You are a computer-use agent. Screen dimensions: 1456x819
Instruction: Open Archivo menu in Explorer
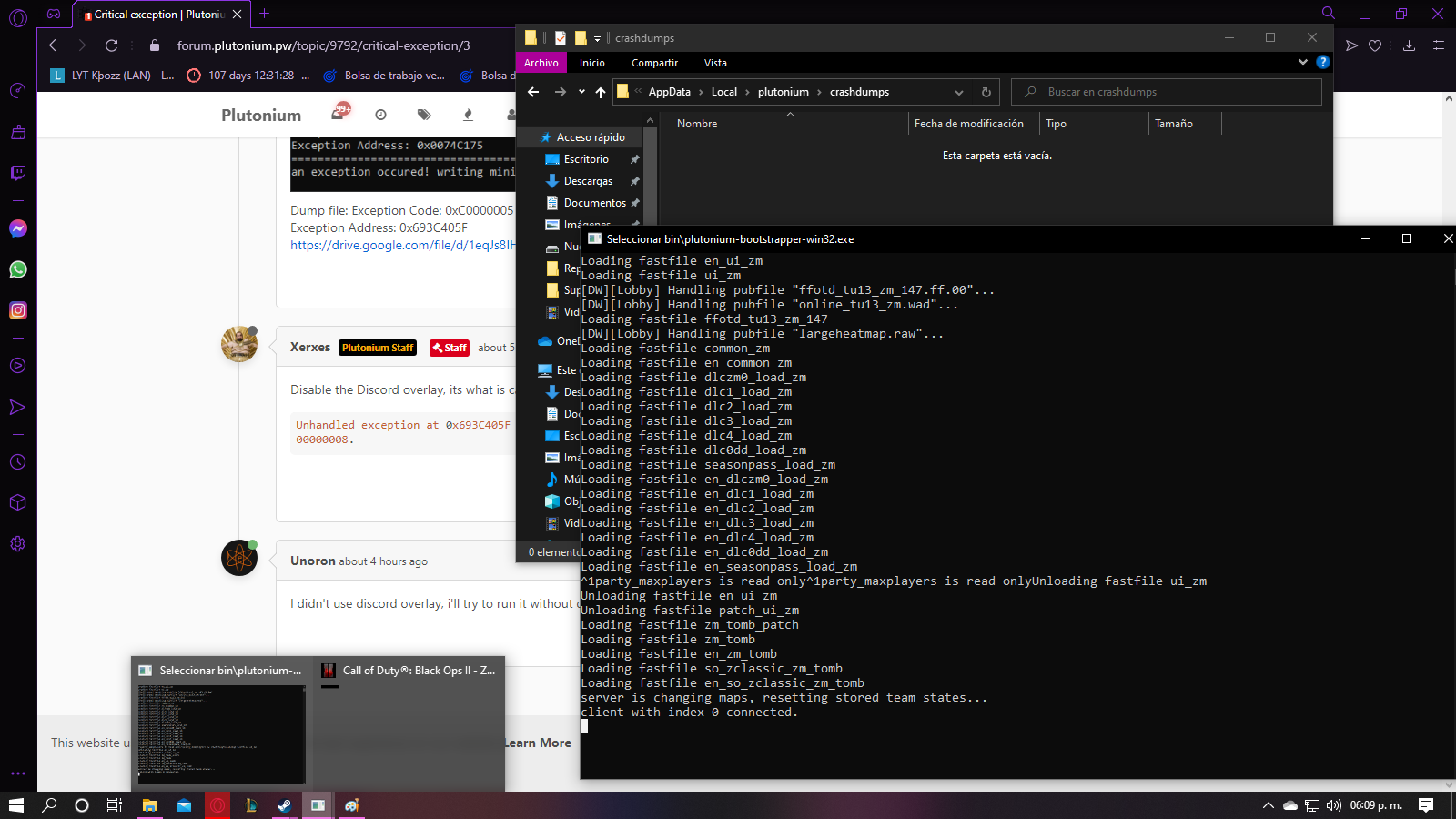click(x=541, y=63)
